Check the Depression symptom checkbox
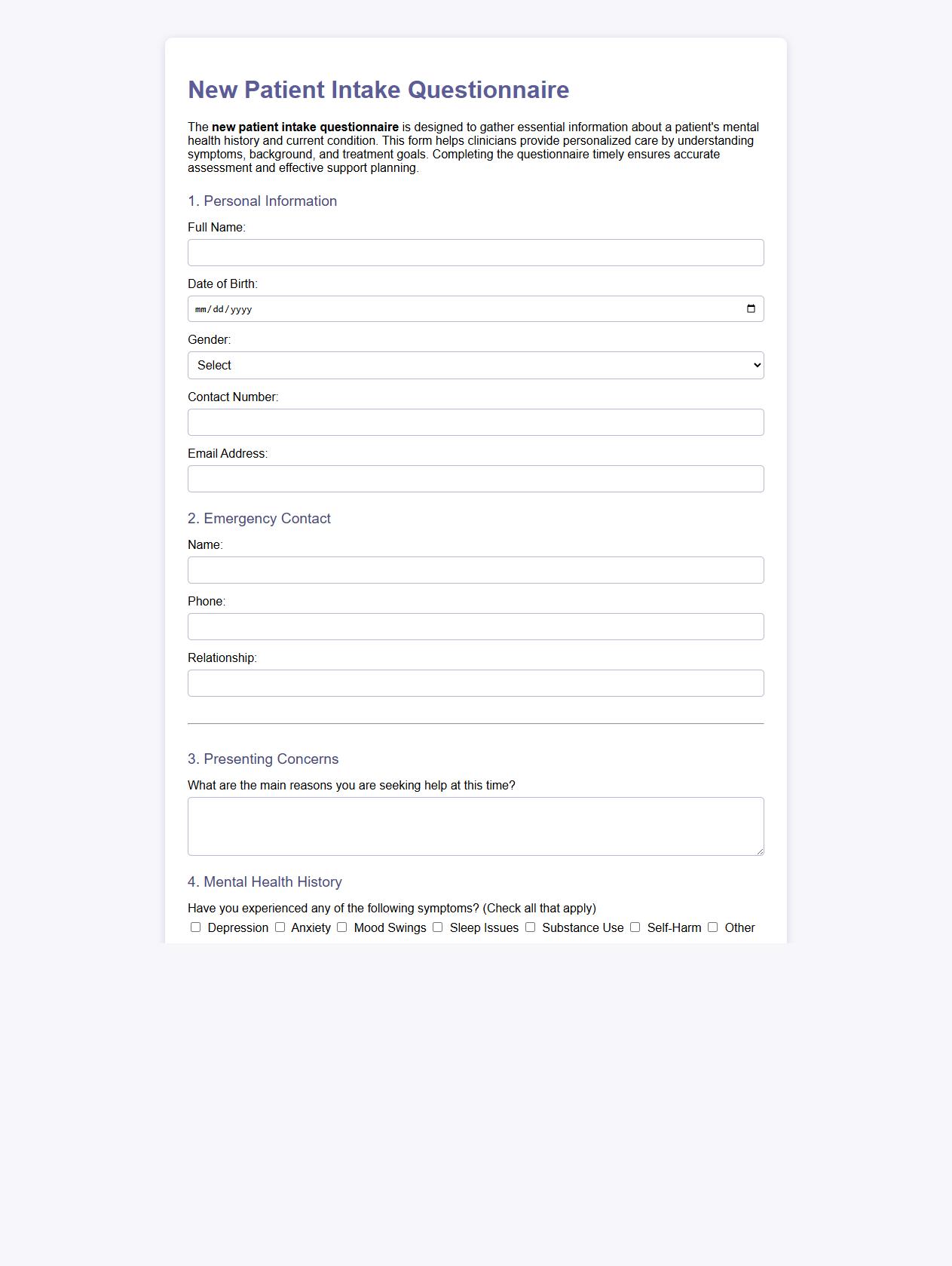Screen dimensions: 952x1266 196,927
